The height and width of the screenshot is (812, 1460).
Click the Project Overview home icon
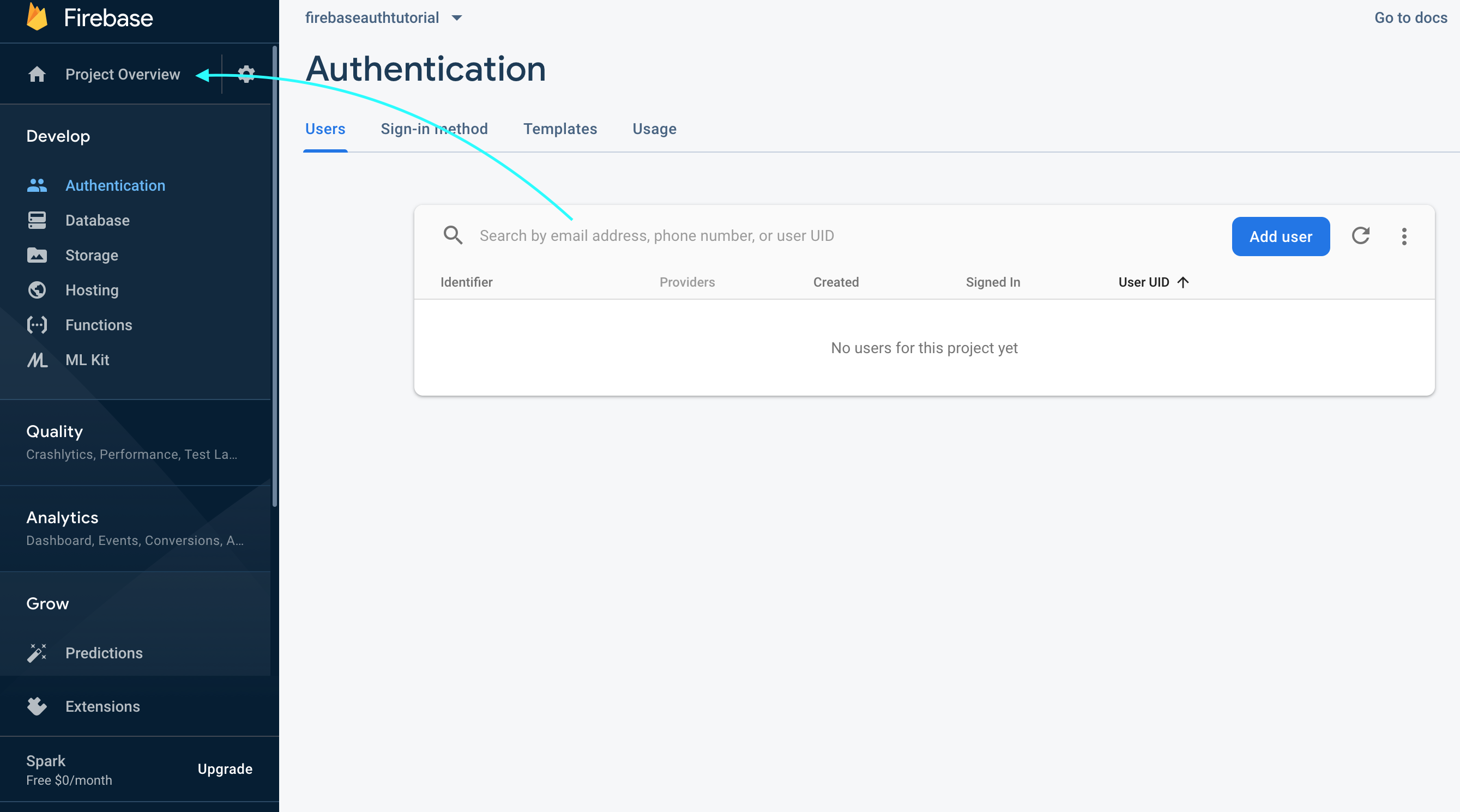[37, 74]
